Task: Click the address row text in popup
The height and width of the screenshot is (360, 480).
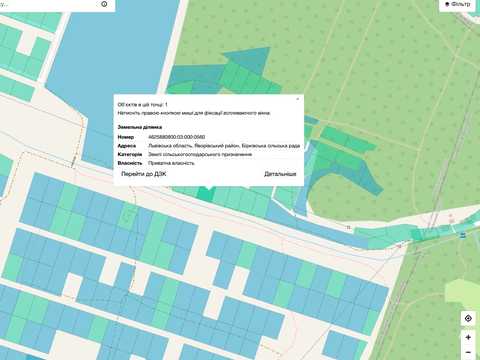Action: [x=224, y=146]
